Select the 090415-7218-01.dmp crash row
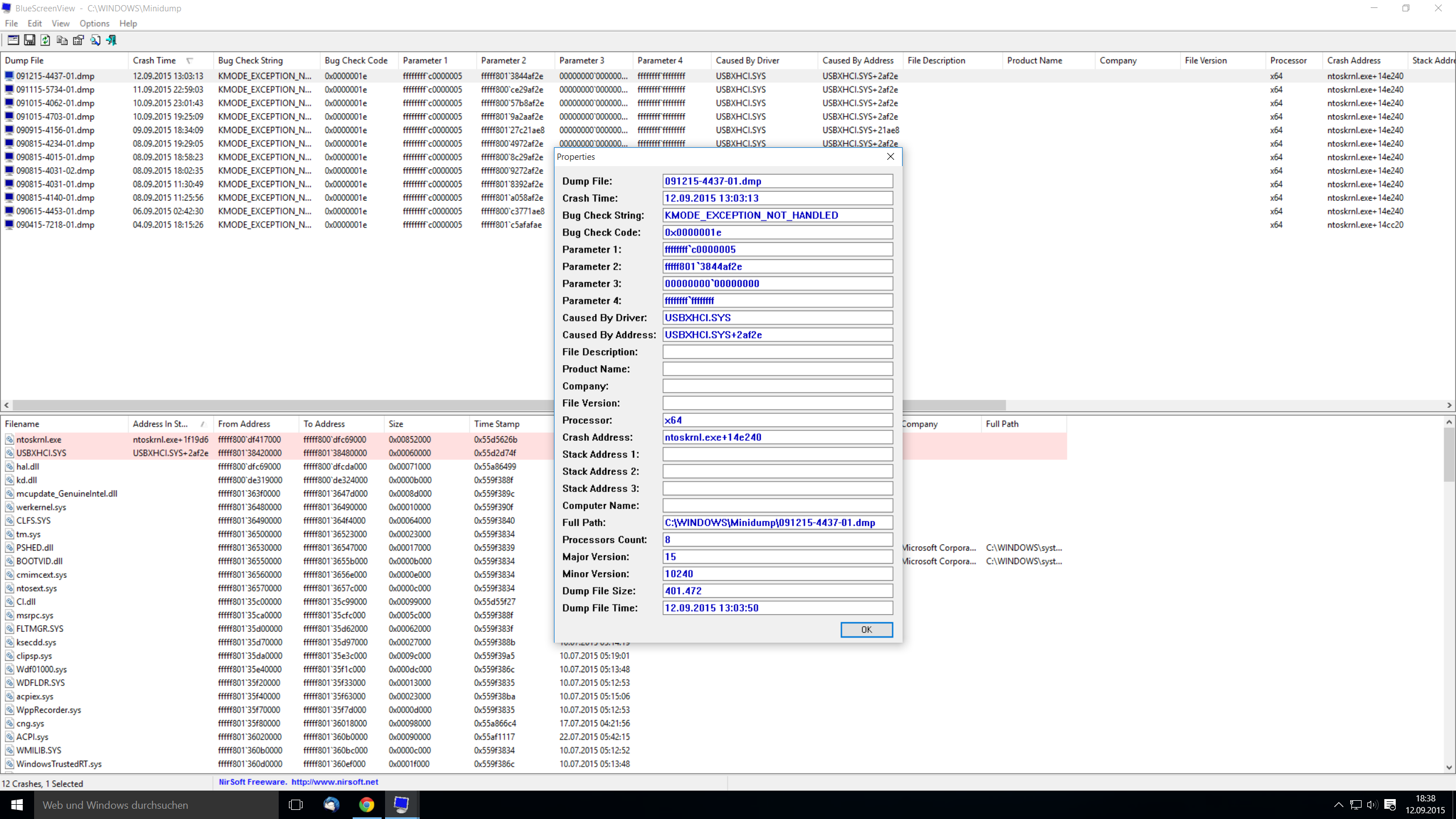This screenshot has height=819, width=1456. [55, 225]
